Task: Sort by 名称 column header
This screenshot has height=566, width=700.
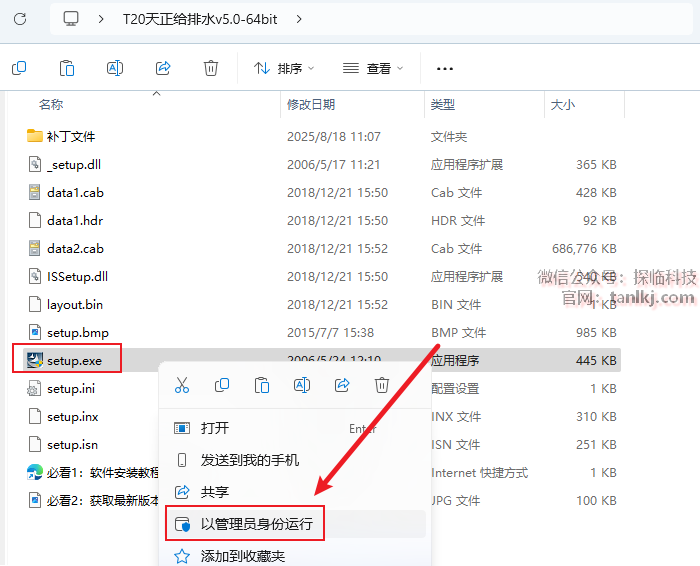Action: (x=51, y=104)
